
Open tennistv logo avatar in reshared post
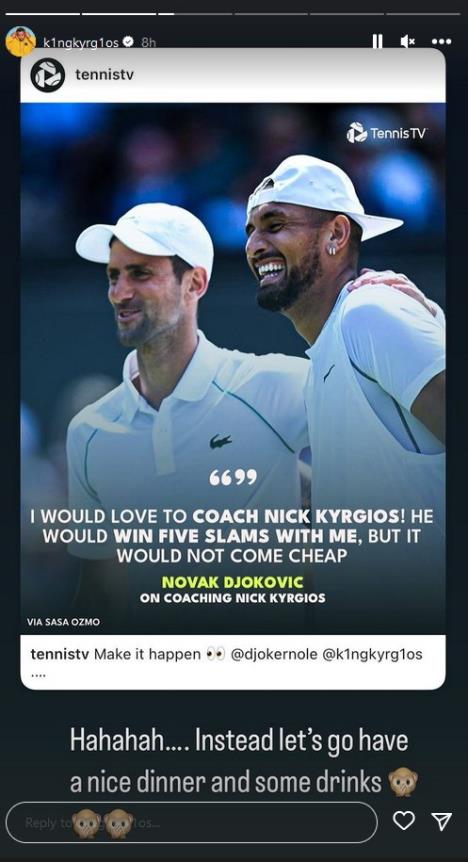47,75
